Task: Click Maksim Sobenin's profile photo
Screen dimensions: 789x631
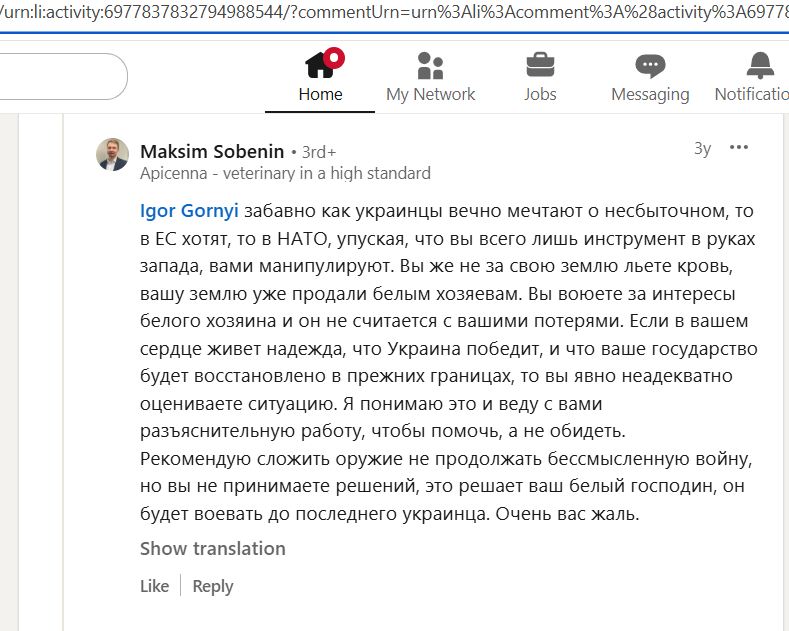Action: (112, 155)
